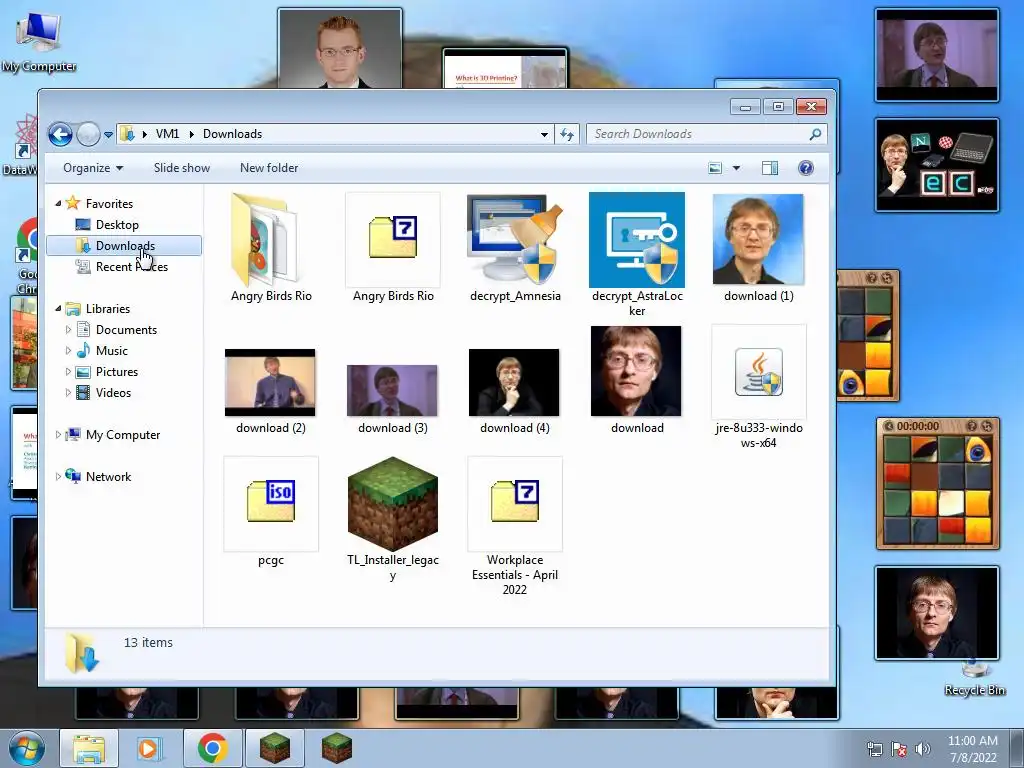Click the '13 items' text in details pane
Image resolution: width=1024 pixels, height=768 pixels.
(148, 643)
